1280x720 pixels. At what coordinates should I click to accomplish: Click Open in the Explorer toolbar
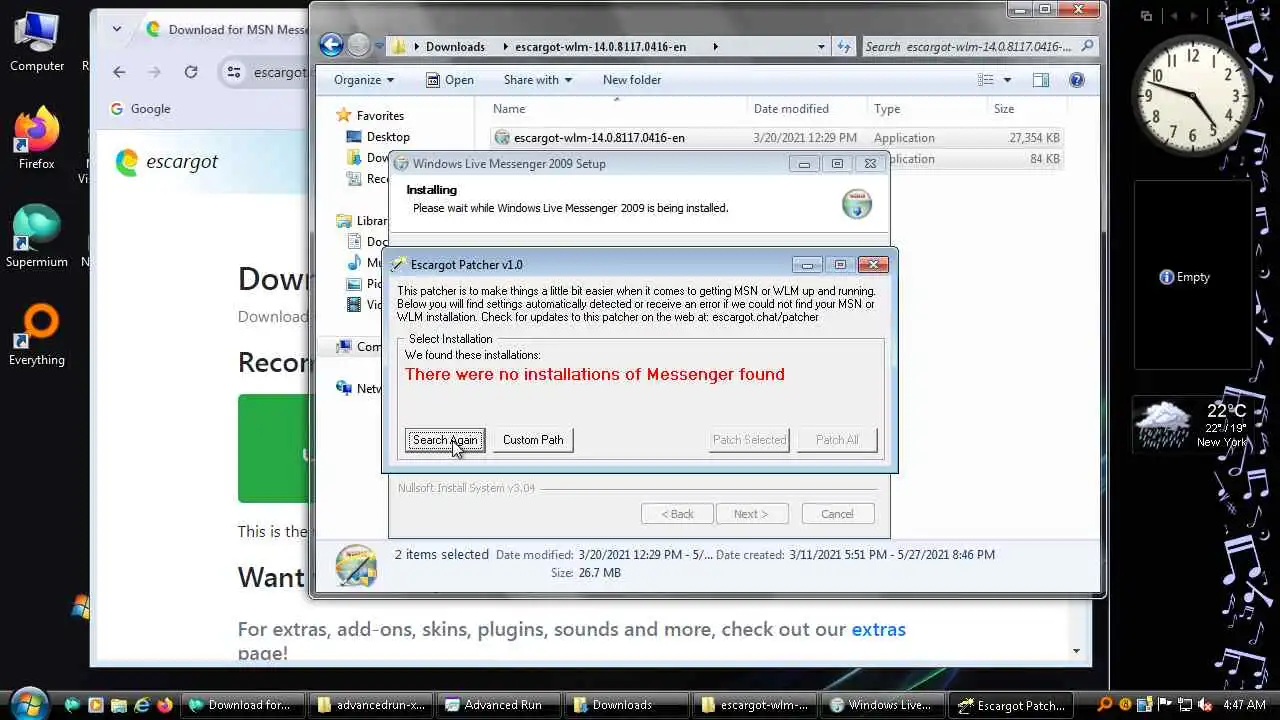click(450, 80)
